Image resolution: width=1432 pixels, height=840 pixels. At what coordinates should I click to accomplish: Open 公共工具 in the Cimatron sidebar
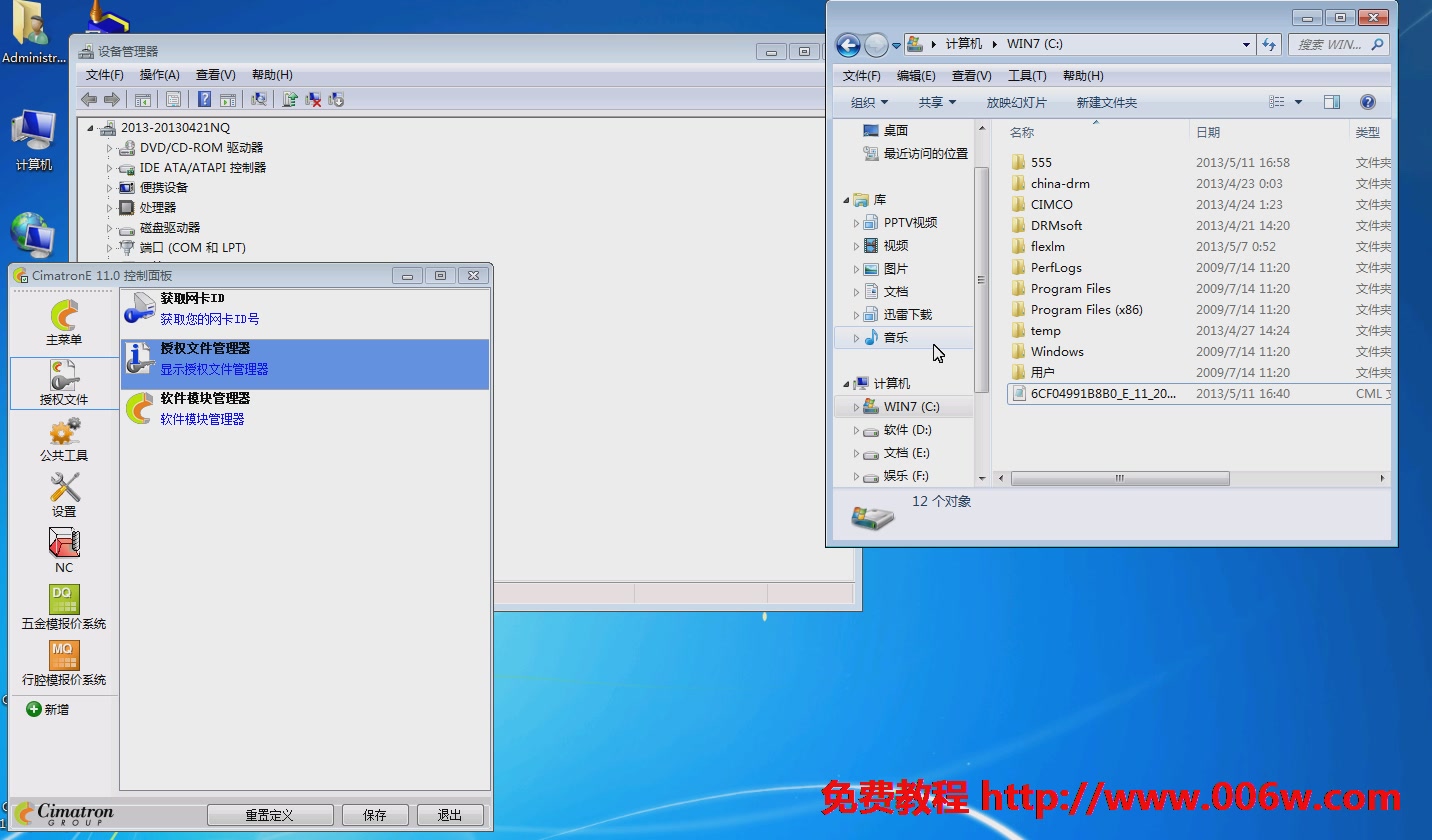[x=64, y=439]
